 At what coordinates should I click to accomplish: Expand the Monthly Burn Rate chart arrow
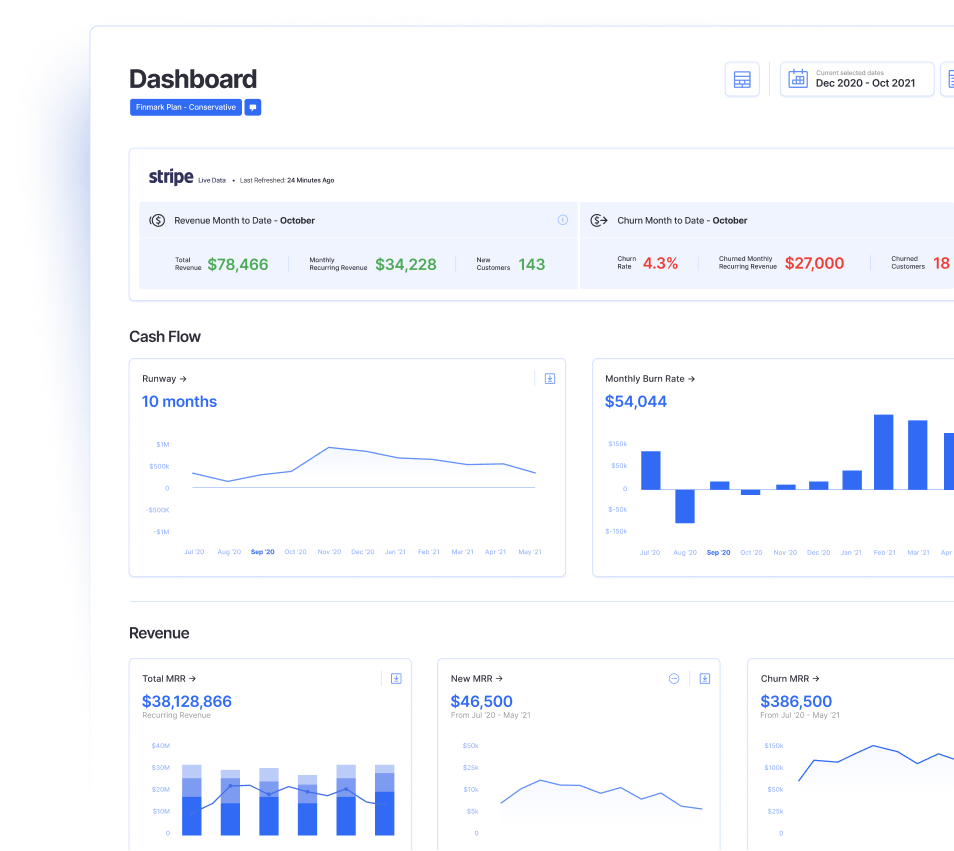(691, 378)
